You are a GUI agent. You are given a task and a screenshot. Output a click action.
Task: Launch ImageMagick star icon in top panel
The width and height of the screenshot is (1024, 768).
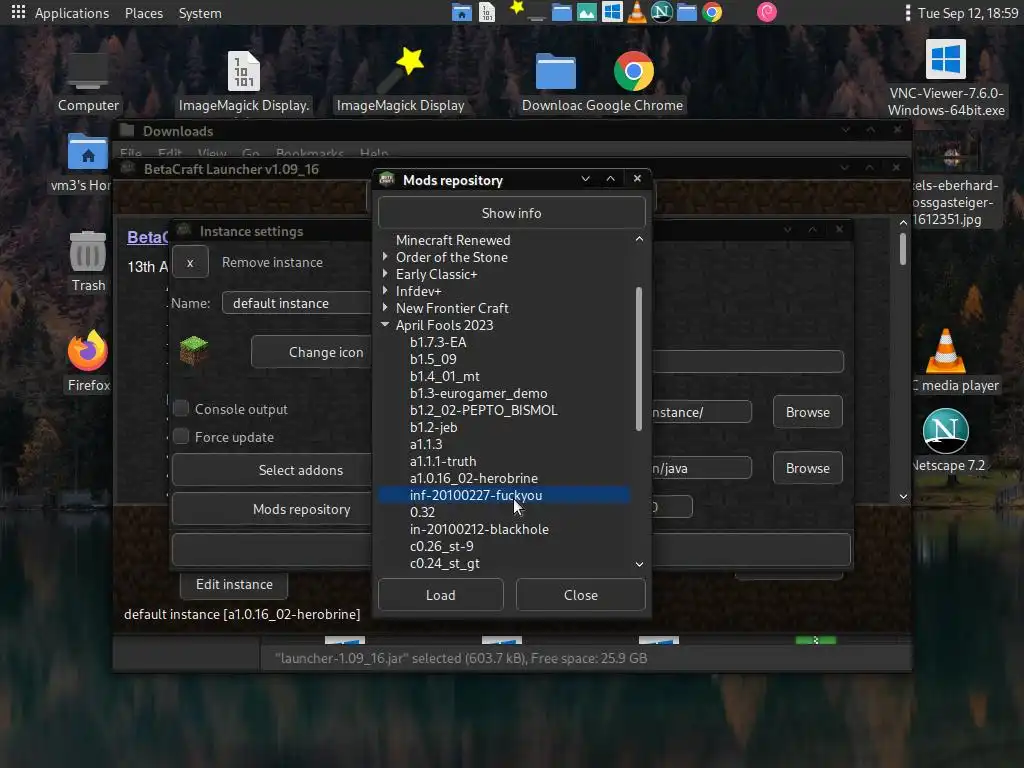coord(516,8)
